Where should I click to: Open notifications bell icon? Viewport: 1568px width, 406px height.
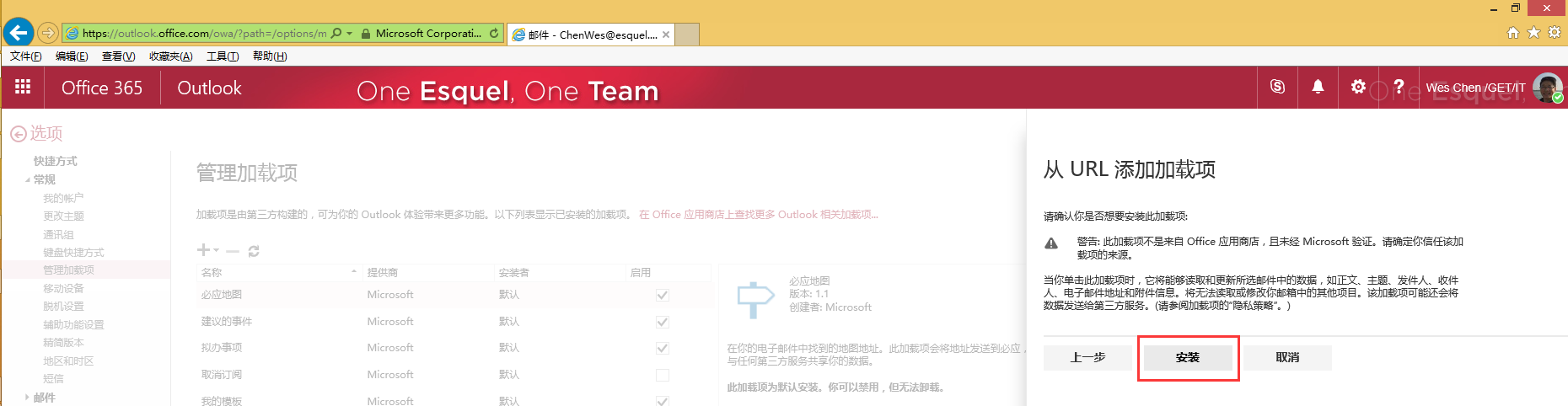coord(1318,87)
